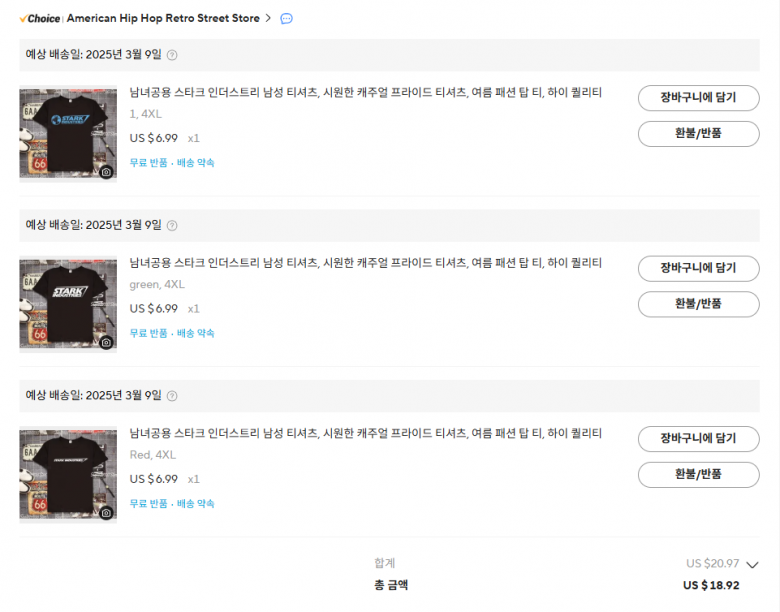
Task: Open first product title link
Action: click(x=365, y=92)
